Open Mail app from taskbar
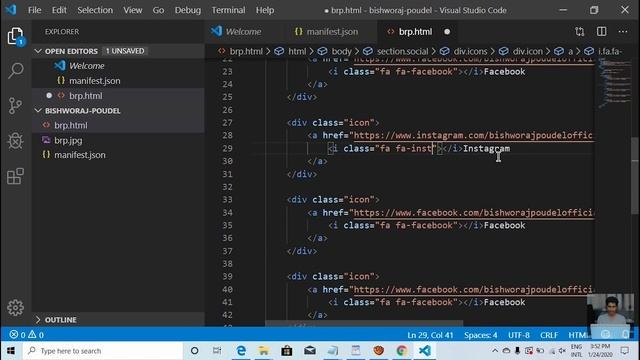This screenshot has width=640, height=360. [x=310, y=351]
